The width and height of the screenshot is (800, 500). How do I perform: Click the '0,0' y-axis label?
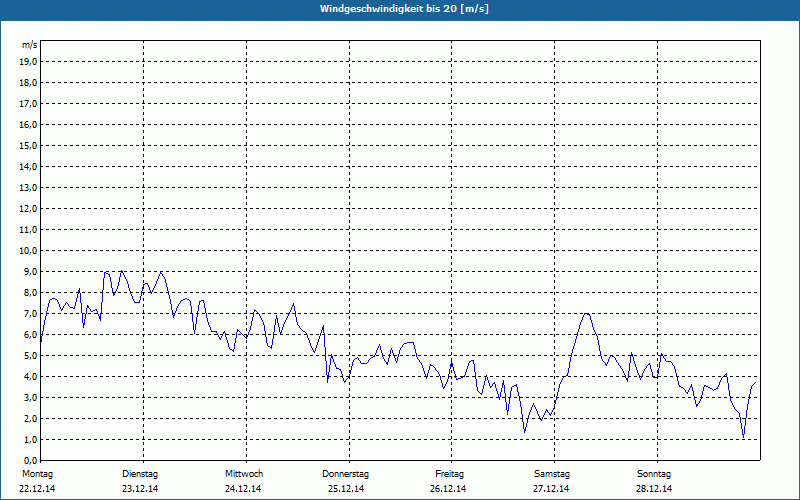[30, 460]
